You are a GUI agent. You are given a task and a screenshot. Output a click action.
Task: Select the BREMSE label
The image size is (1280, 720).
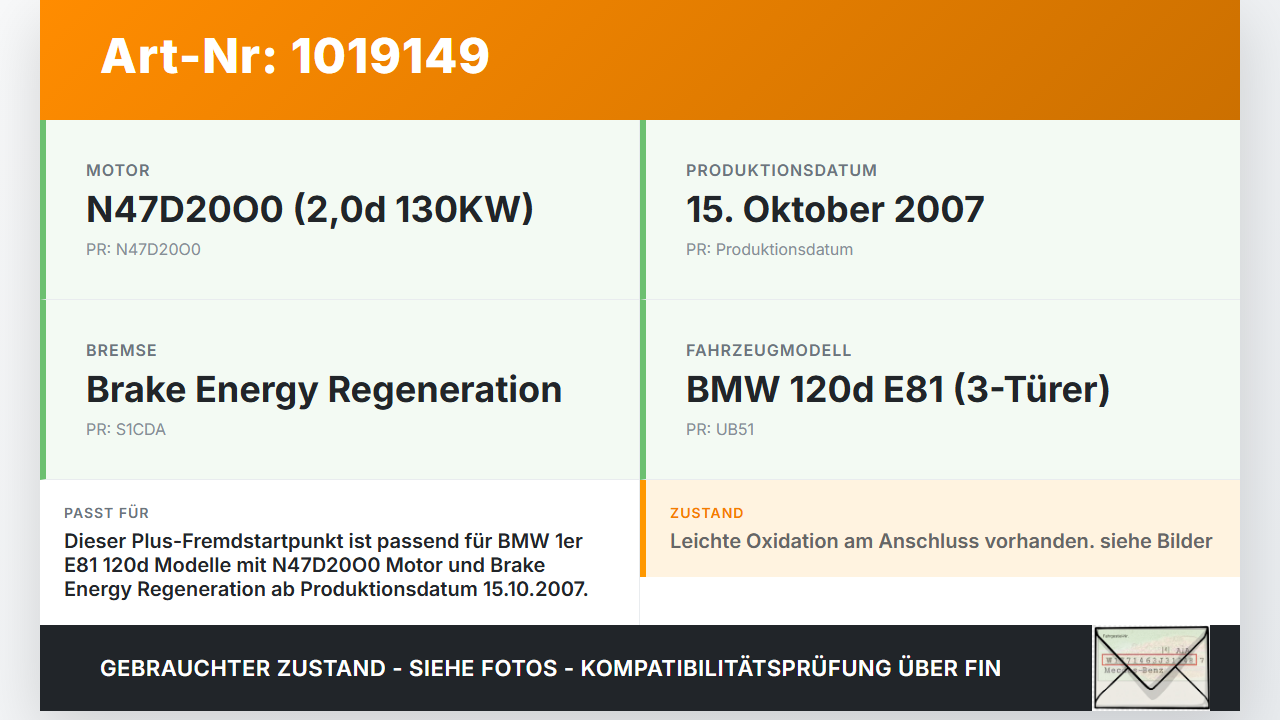point(121,351)
